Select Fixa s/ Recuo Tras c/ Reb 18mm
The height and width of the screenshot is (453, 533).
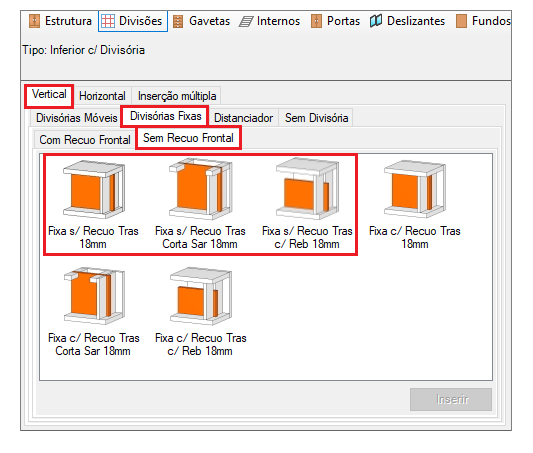307,205
